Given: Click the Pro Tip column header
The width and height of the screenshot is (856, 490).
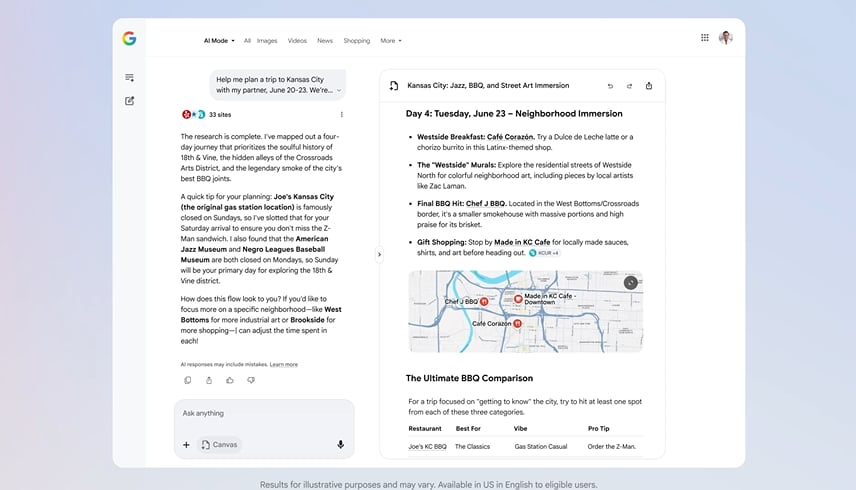Looking at the screenshot, I should (598, 429).
